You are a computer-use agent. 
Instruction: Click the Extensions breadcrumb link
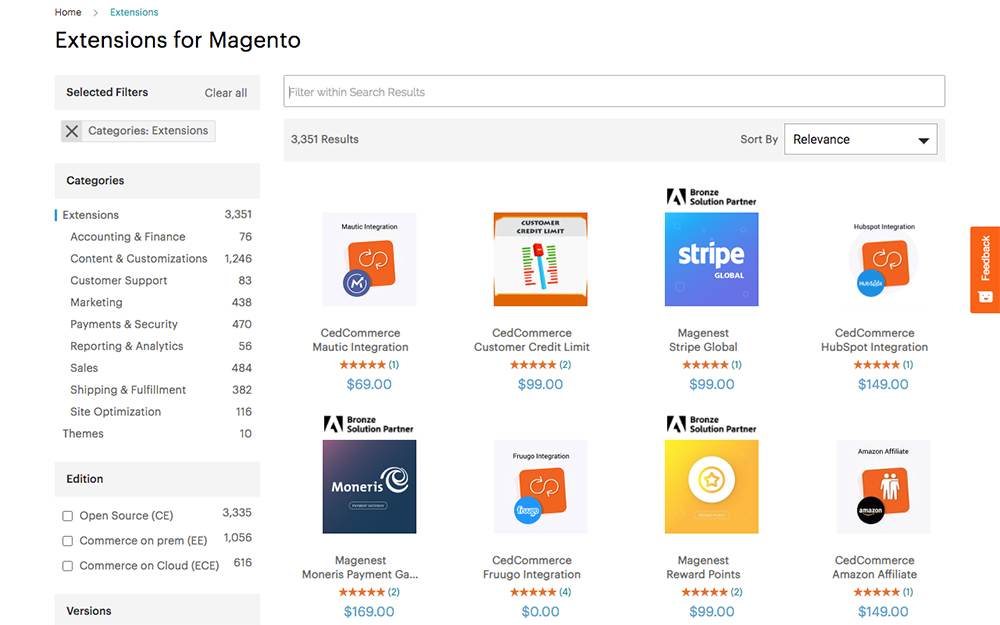[x=134, y=12]
